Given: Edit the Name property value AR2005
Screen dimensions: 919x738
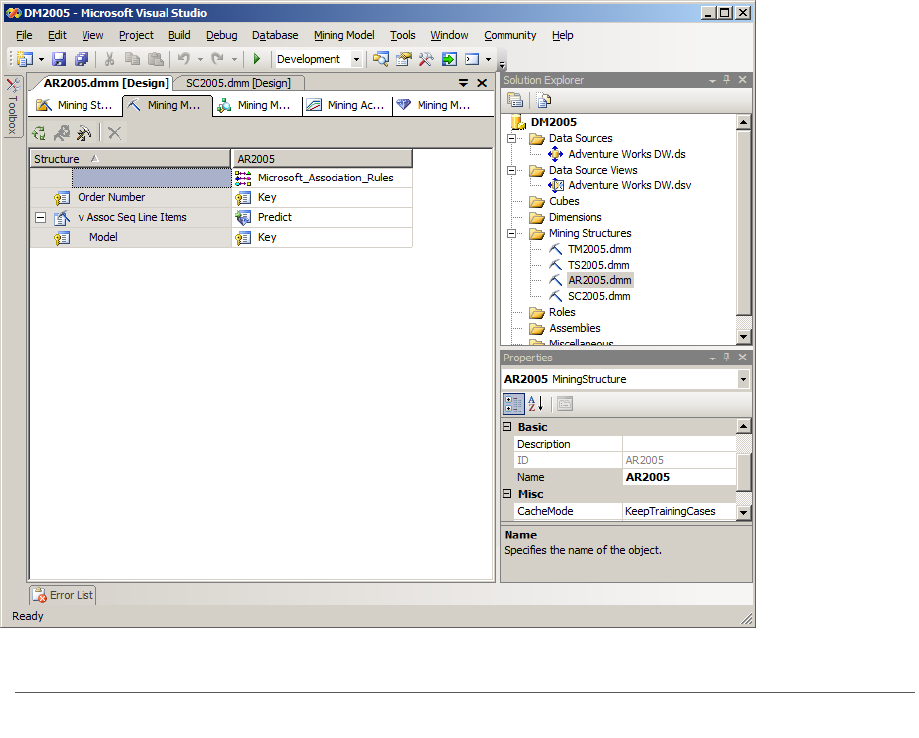Looking at the screenshot, I should [679, 477].
